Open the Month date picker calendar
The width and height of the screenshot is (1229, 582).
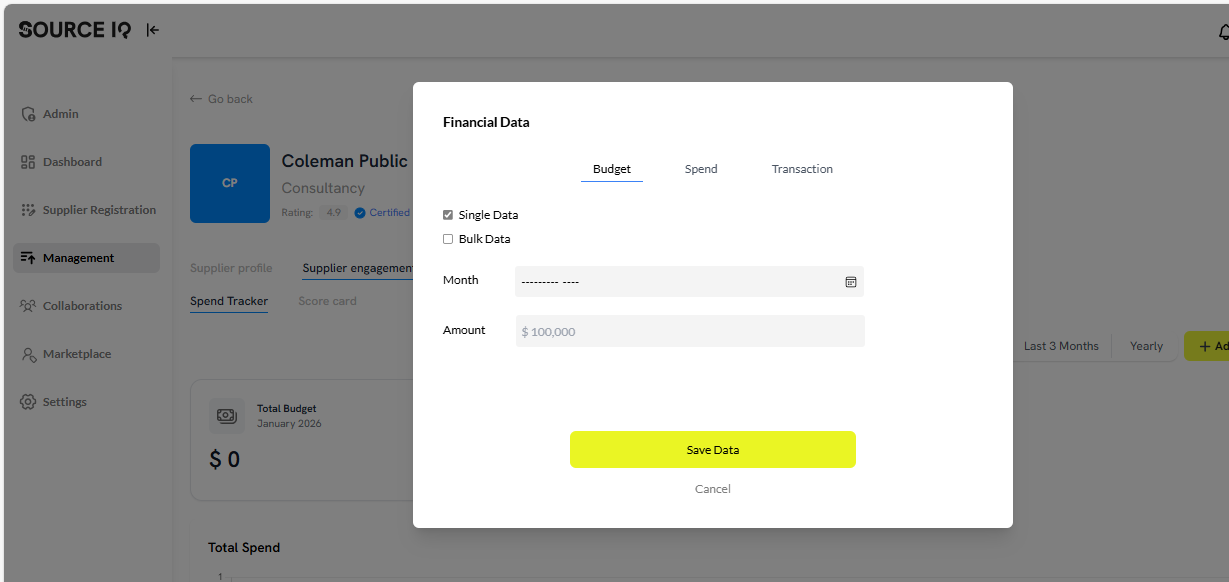pyautogui.click(x=851, y=282)
